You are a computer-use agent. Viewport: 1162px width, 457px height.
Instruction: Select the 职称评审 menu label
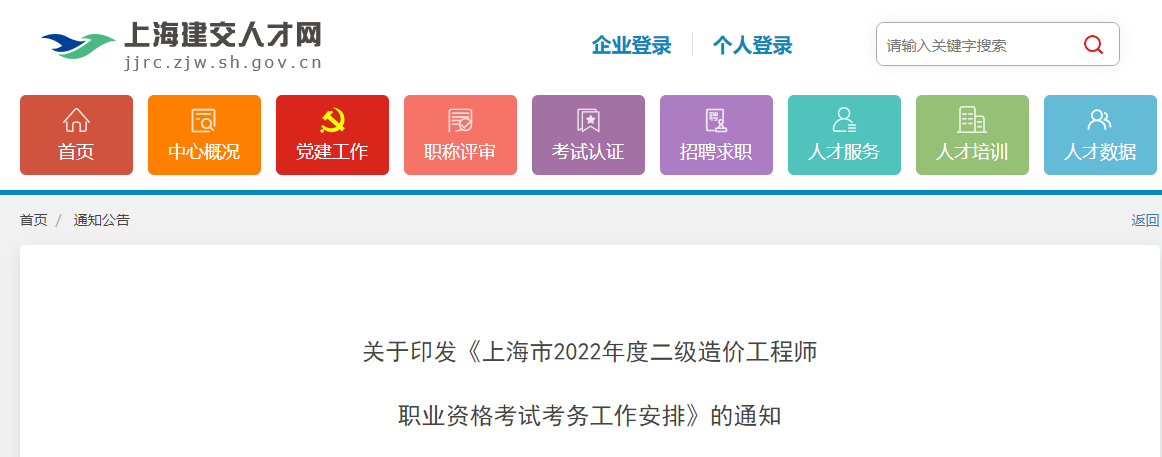pos(460,153)
